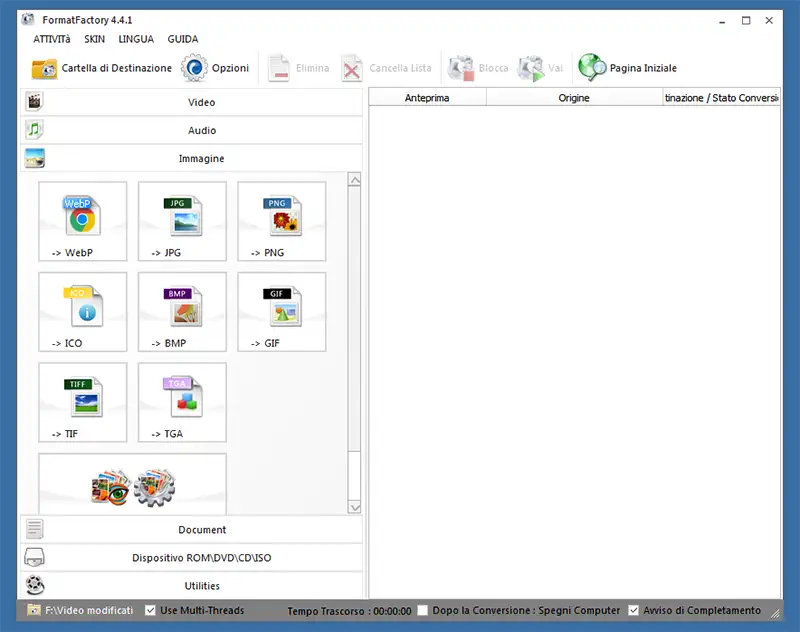Choose the PNG conversion icon
Screen dimensions: 800x632
click(282, 215)
